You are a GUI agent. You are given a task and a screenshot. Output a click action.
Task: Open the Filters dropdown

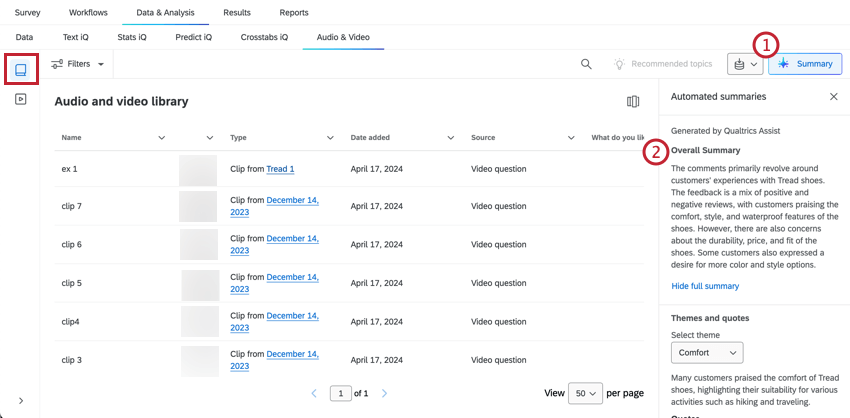[78, 64]
